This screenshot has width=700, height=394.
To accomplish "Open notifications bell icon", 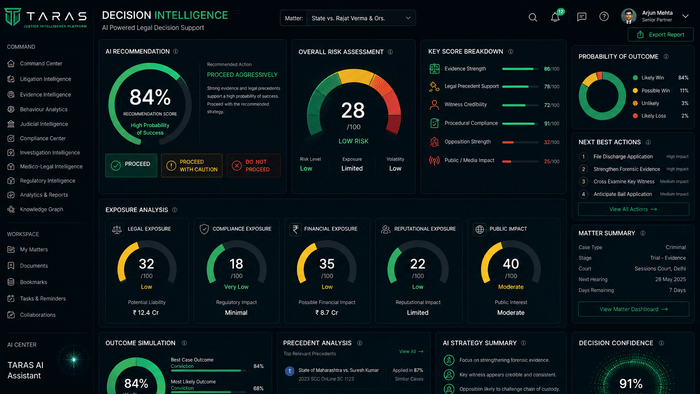I will [555, 17].
